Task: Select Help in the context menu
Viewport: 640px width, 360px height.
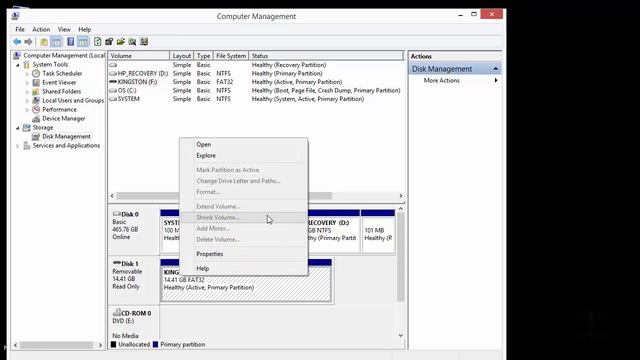Action: pyautogui.click(x=244, y=269)
